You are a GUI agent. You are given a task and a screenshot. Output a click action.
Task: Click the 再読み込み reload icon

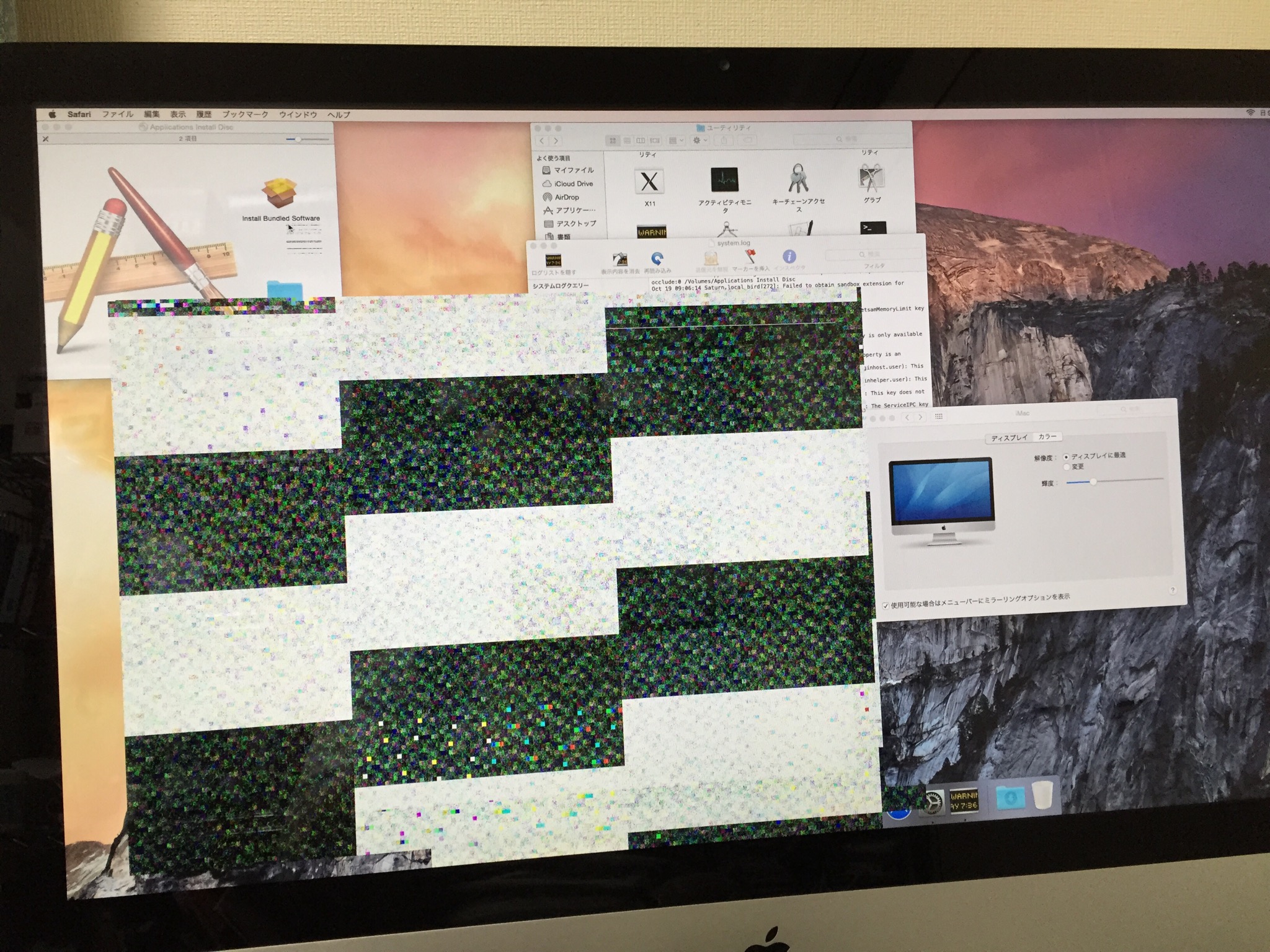tap(657, 259)
